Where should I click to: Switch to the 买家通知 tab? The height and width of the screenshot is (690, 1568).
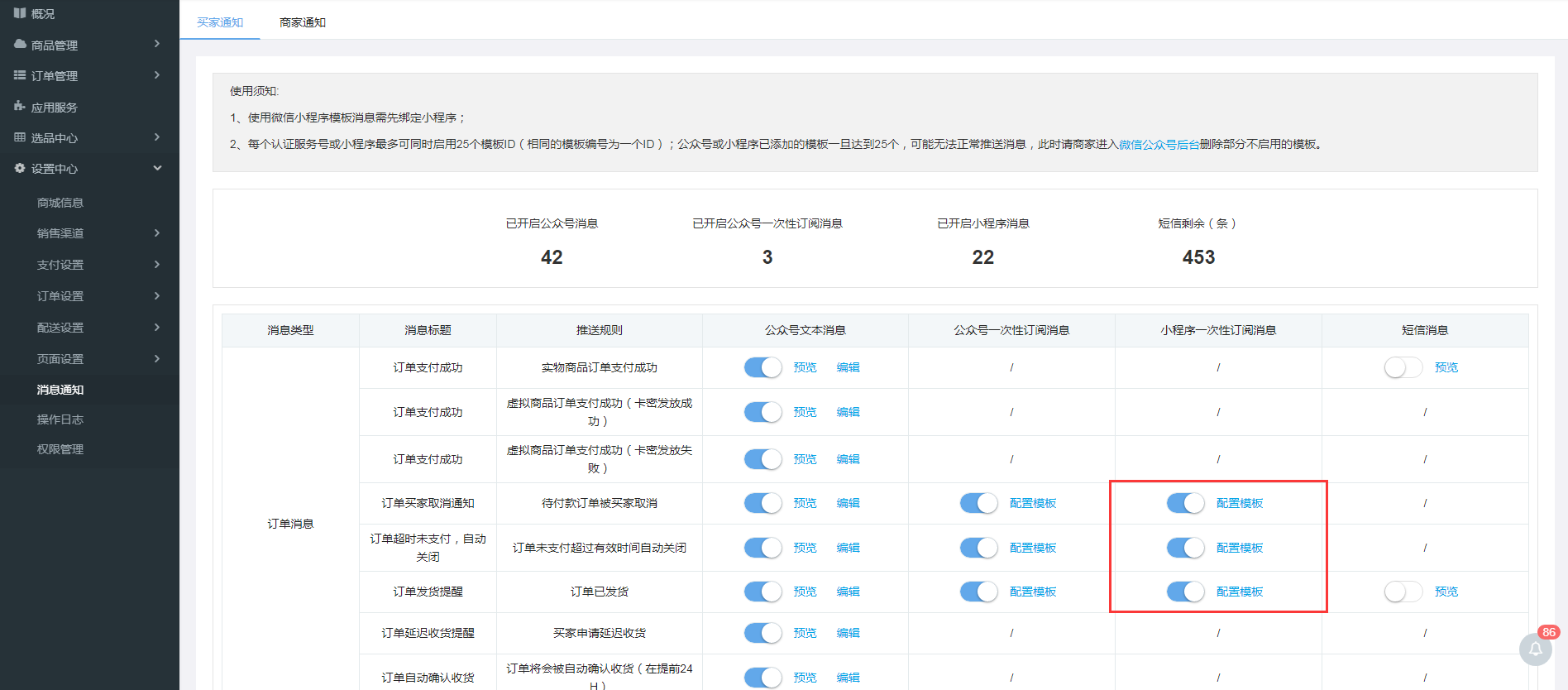(220, 22)
